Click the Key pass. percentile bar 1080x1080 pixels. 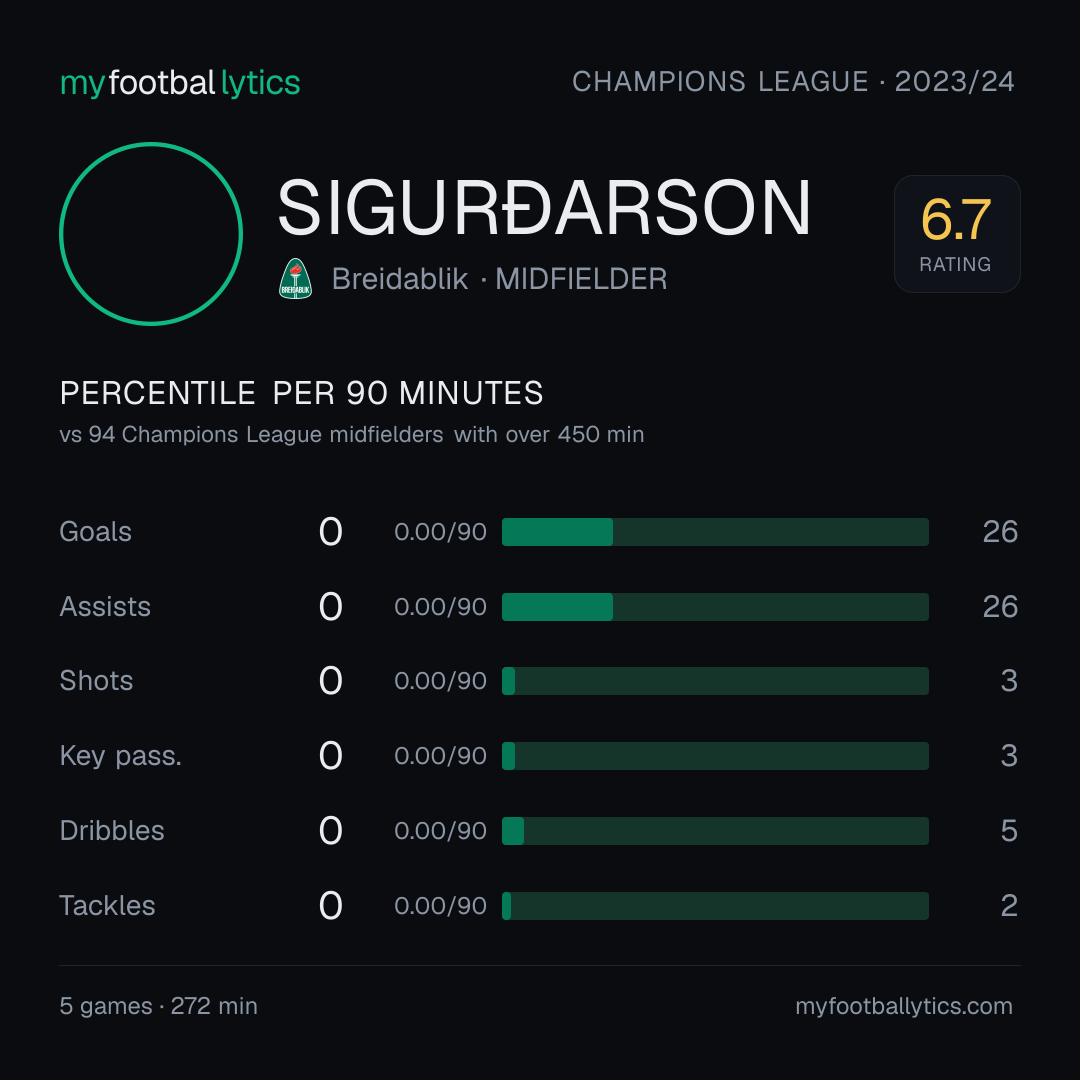(x=715, y=756)
